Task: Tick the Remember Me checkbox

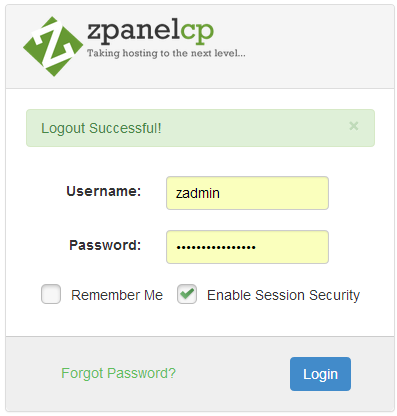Action: tap(51, 294)
